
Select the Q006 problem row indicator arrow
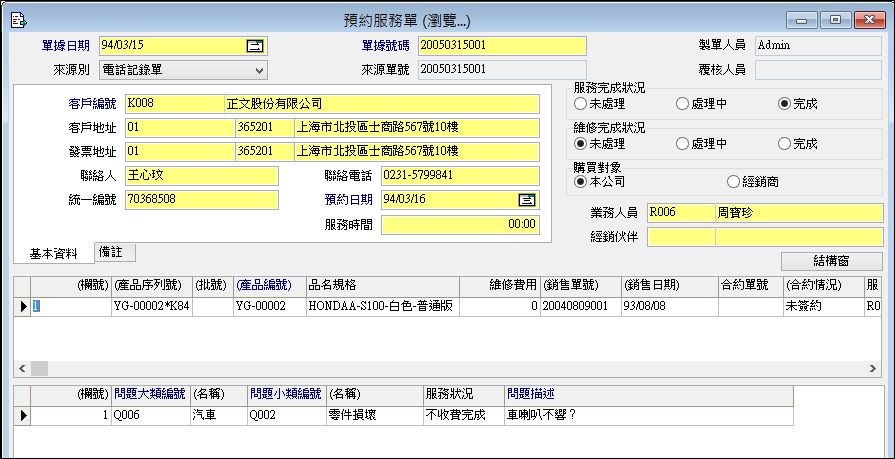23,415
